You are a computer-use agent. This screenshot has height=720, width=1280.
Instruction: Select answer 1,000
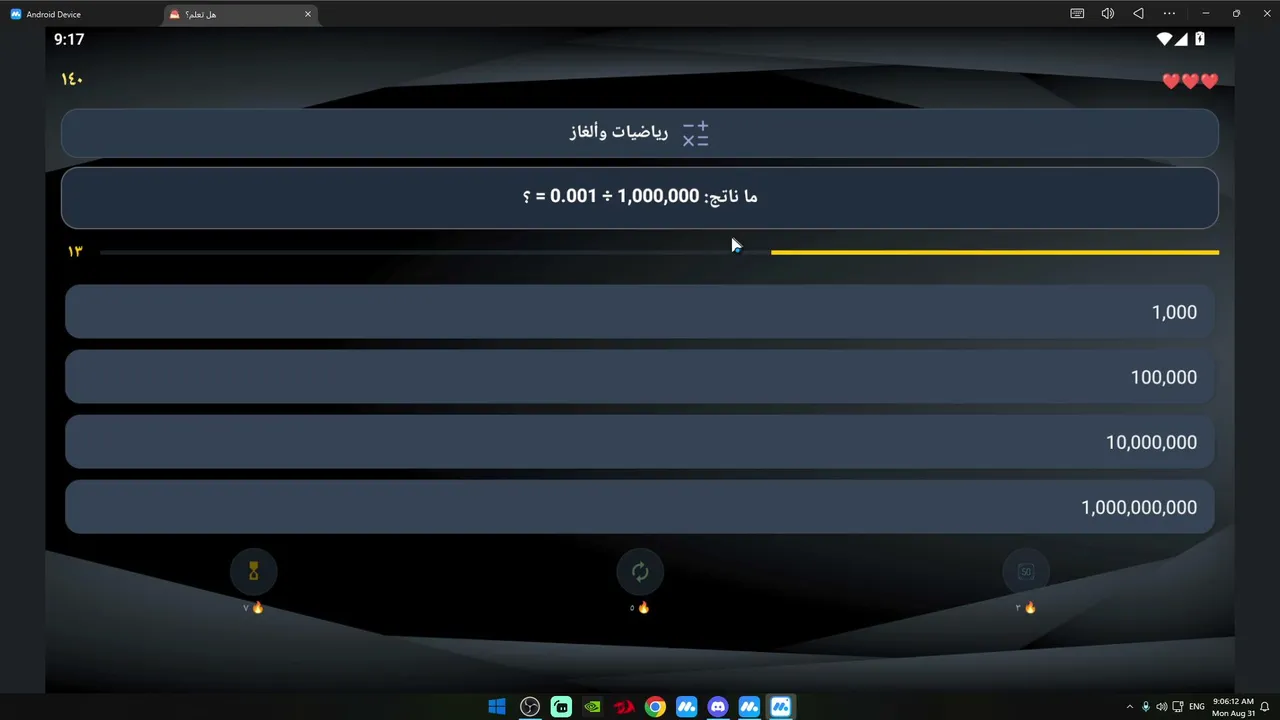640,312
